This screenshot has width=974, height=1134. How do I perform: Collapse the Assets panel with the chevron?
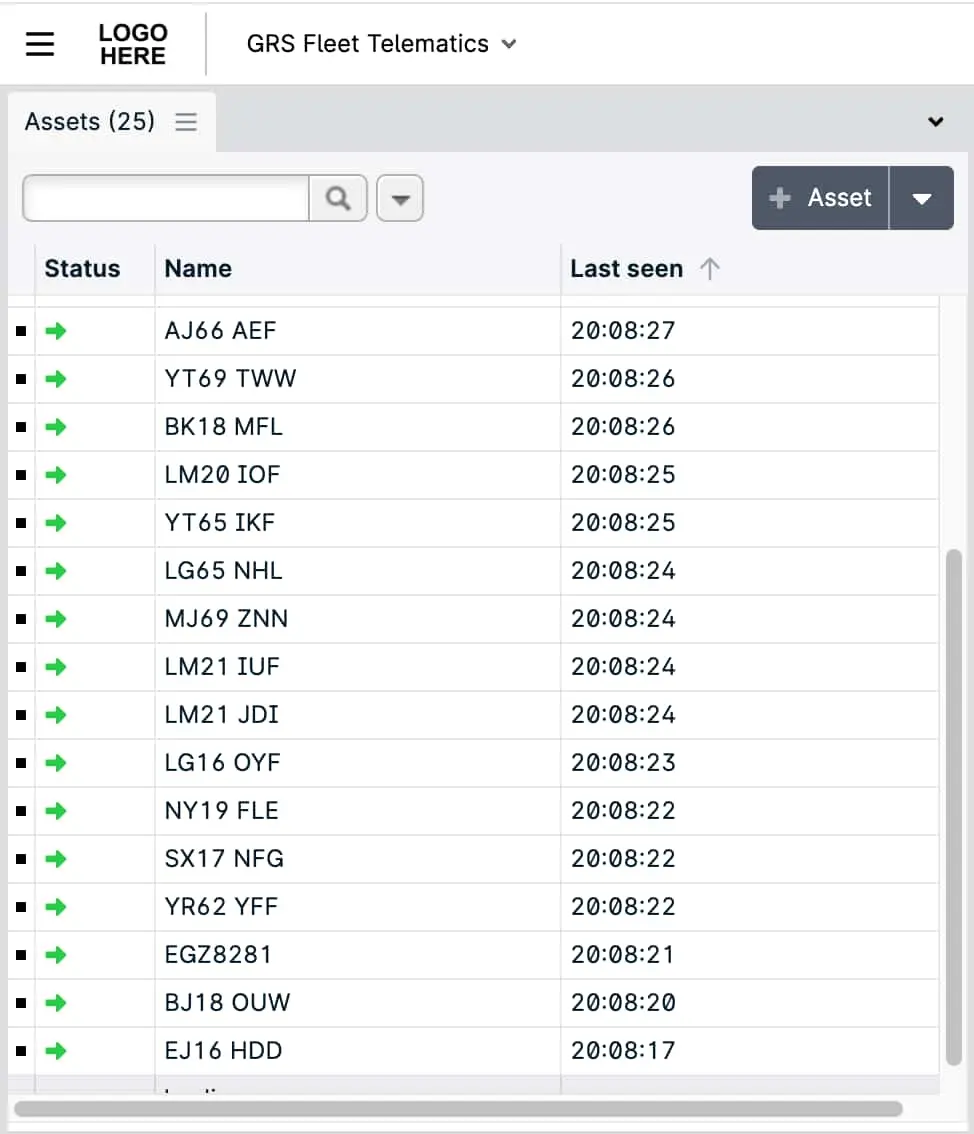click(x=936, y=121)
